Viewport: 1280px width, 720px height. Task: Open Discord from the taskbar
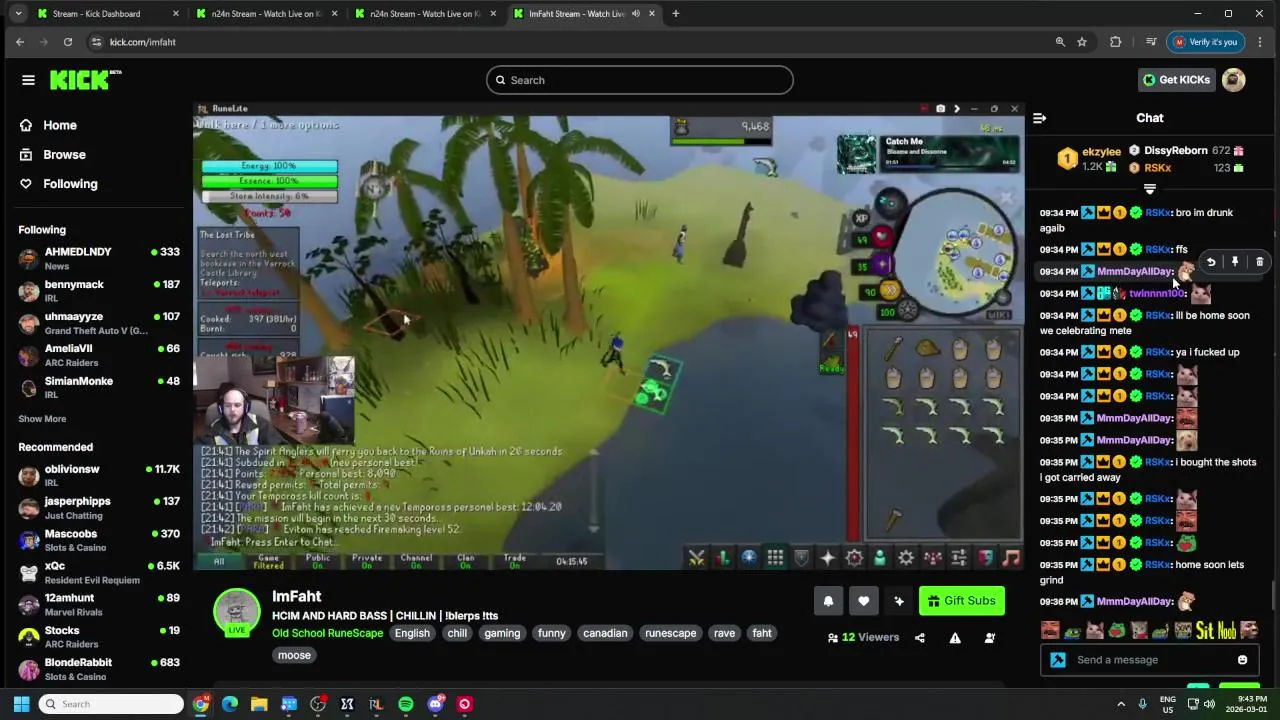(x=435, y=704)
